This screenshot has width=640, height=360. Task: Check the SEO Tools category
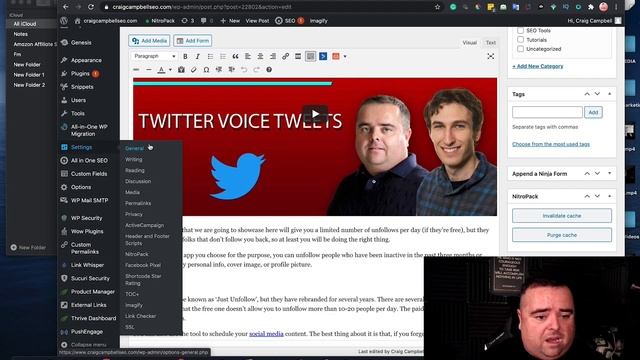[520, 31]
